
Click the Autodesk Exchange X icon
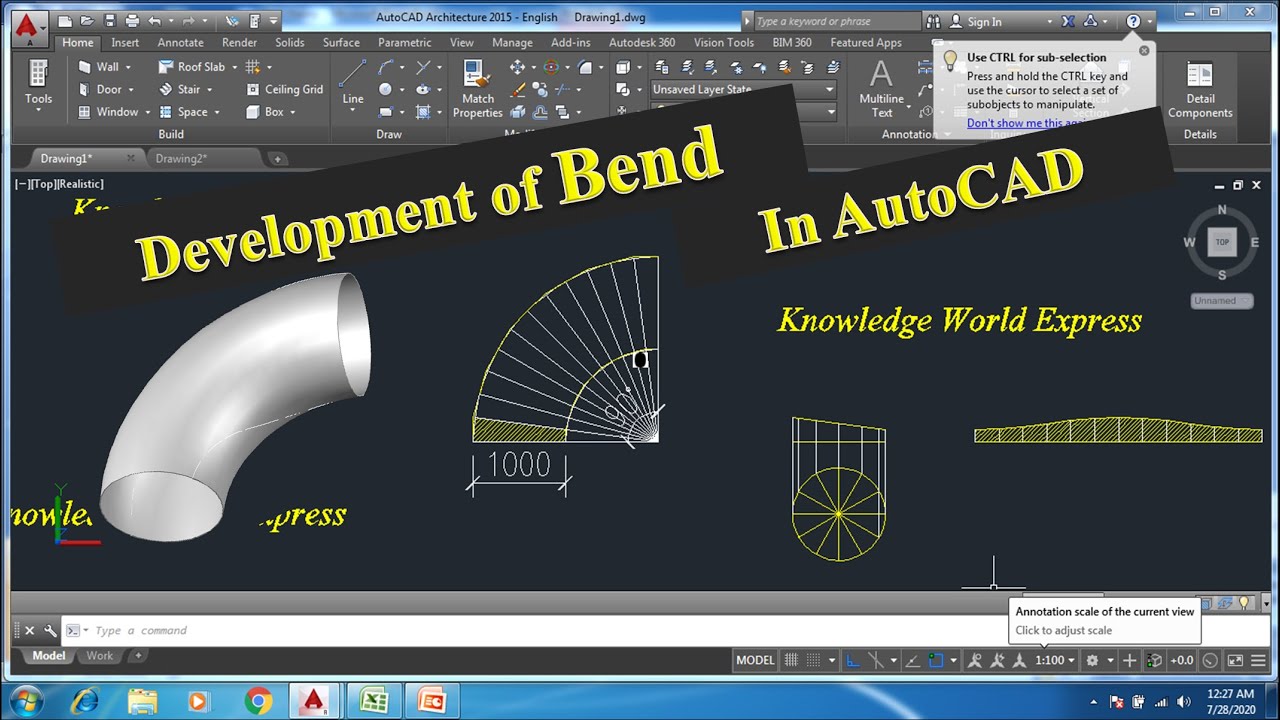tap(1068, 21)
